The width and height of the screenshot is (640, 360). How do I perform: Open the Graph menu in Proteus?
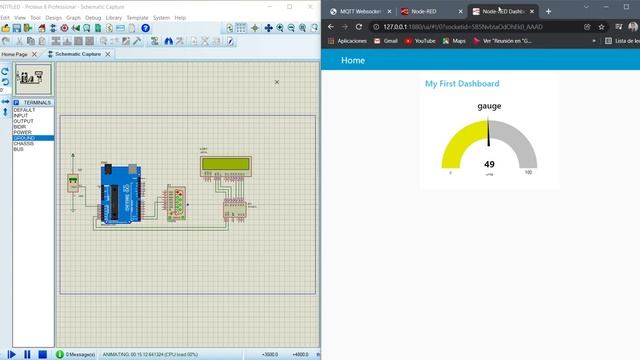tap(73, 18)
